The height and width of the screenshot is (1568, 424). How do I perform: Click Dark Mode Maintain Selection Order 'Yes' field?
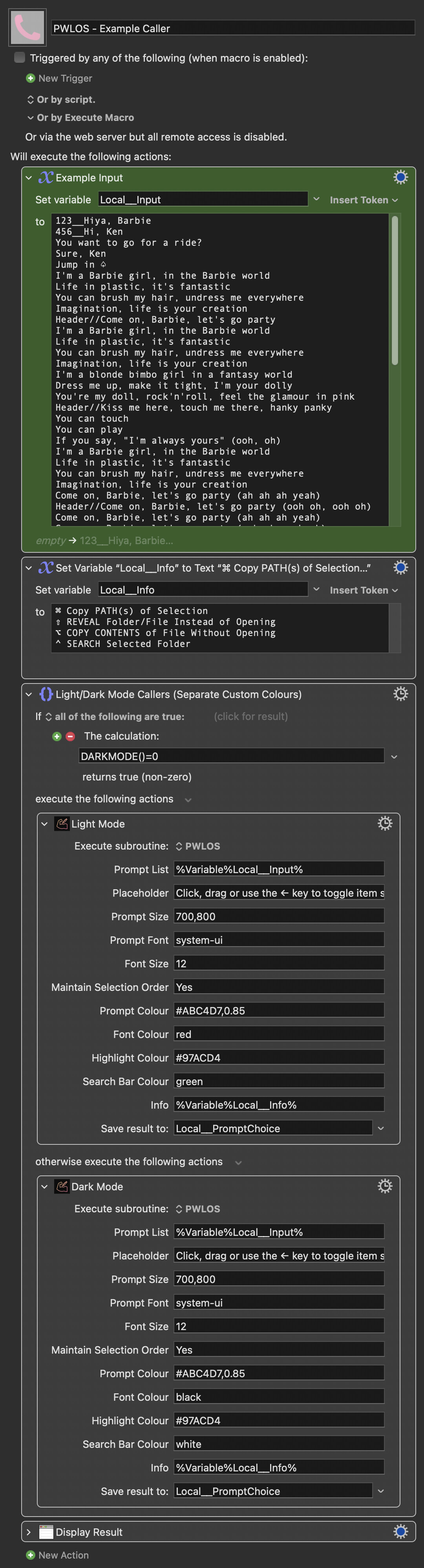point(279,1349)
